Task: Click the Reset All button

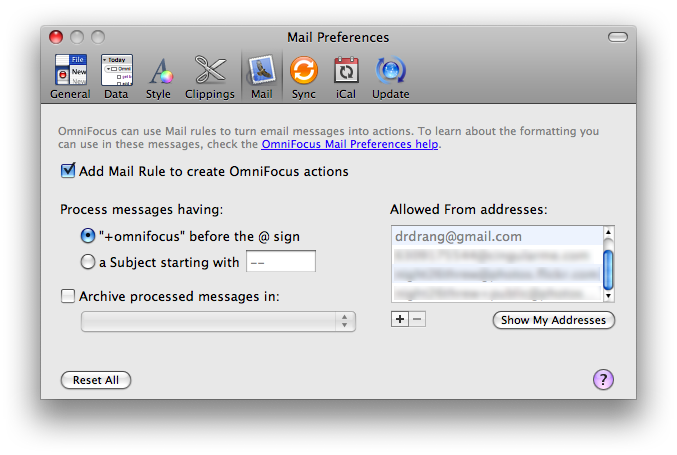Action: 96,380
